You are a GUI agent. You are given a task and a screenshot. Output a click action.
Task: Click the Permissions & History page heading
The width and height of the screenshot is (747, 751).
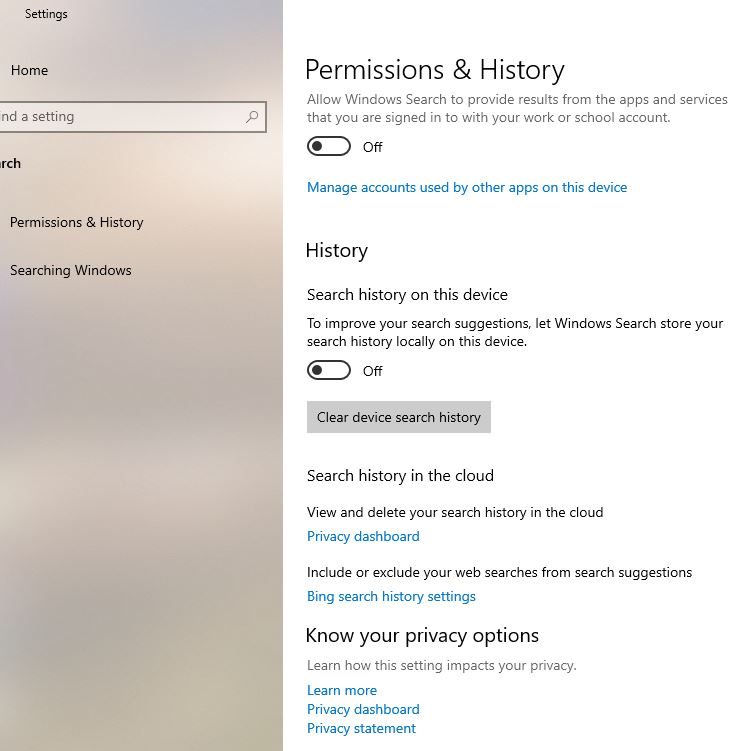pos(435,70)
